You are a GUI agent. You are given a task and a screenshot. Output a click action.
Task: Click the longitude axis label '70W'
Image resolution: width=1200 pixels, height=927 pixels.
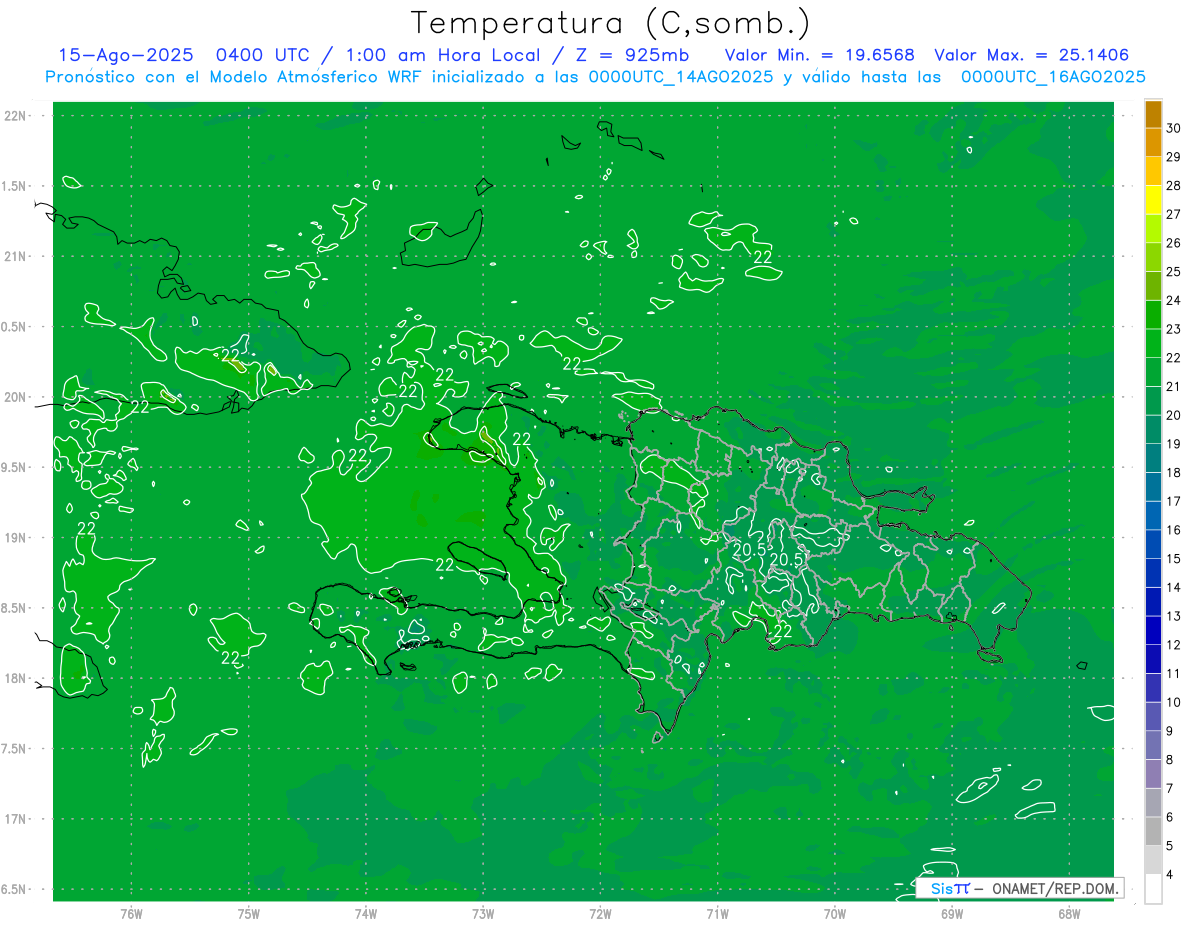point(834,913)
